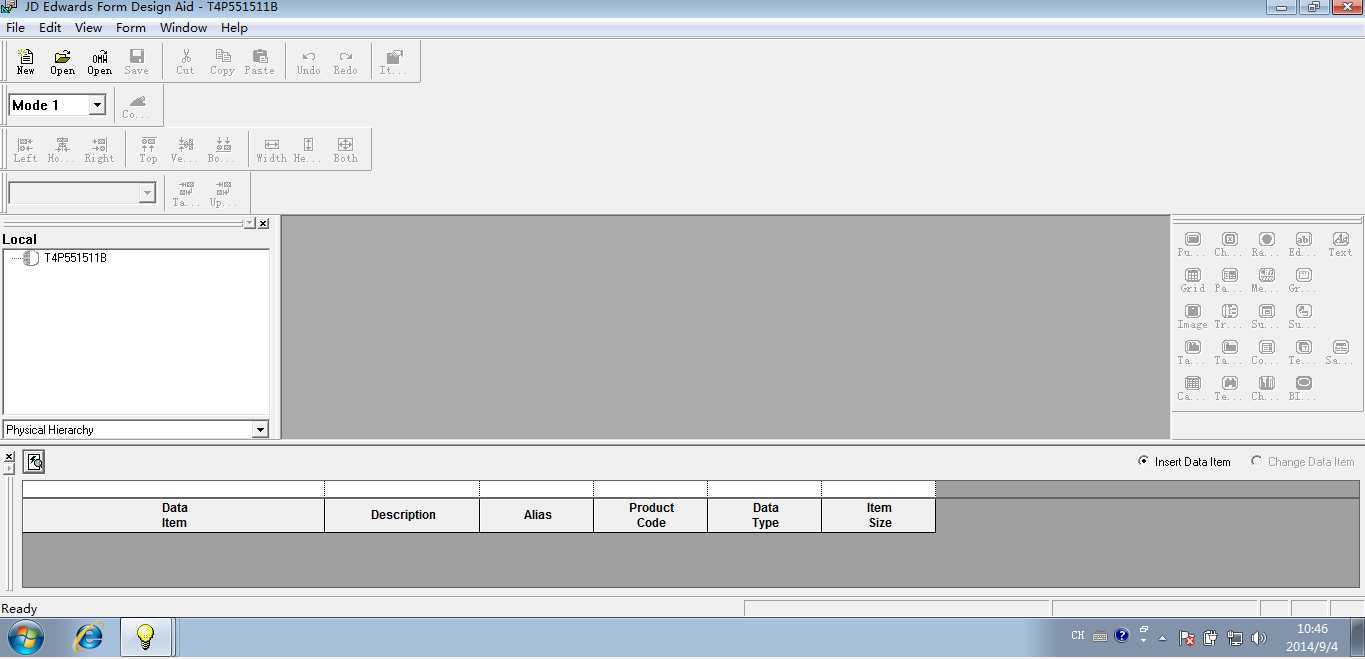Click the volume speaker tray icon

tap(1258, 638)
